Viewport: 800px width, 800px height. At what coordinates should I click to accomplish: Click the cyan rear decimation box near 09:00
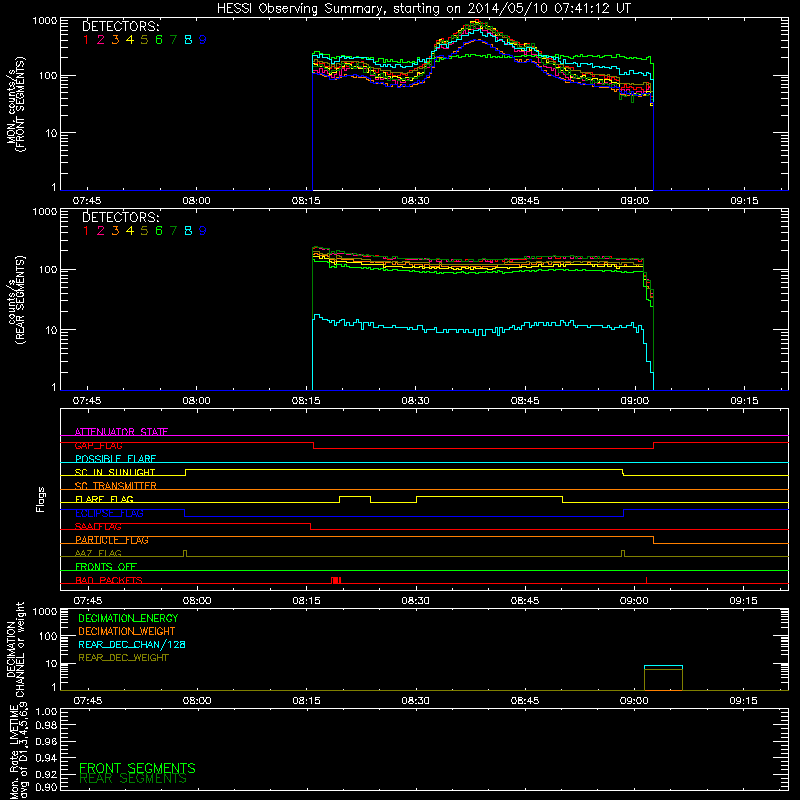click(663, 666)
